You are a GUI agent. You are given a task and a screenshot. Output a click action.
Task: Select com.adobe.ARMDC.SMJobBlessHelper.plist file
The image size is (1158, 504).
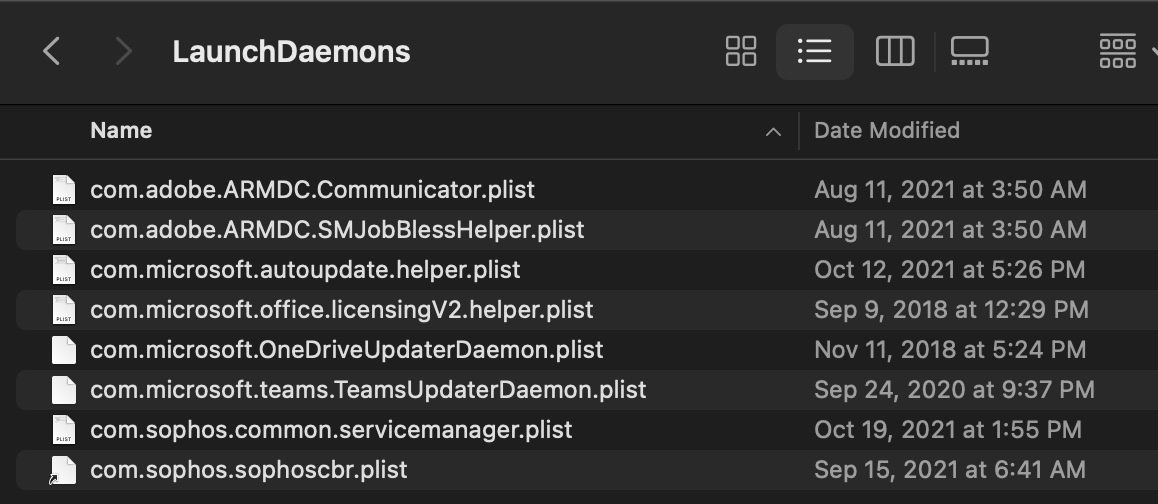pos(337,230)
